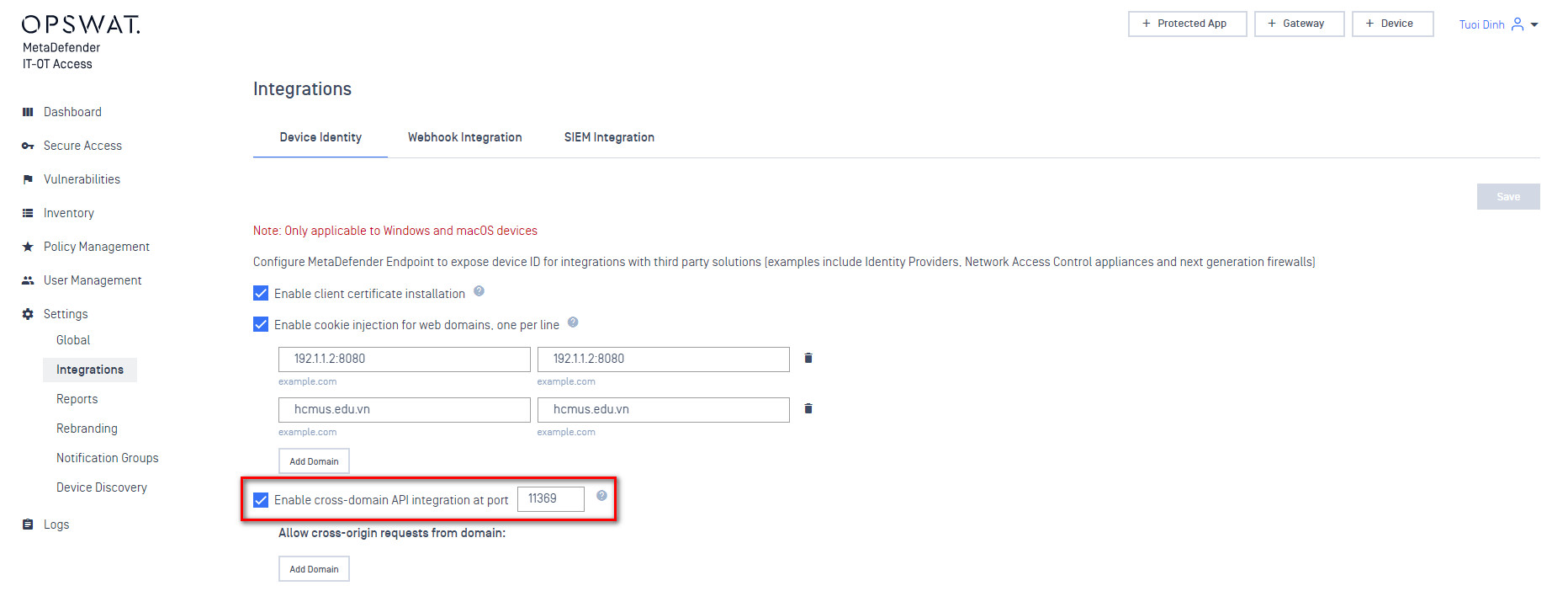This screenshot has height=607, width=1568.
Task: Select Device Discovery under Settings
Action: (x=102, y=487)
